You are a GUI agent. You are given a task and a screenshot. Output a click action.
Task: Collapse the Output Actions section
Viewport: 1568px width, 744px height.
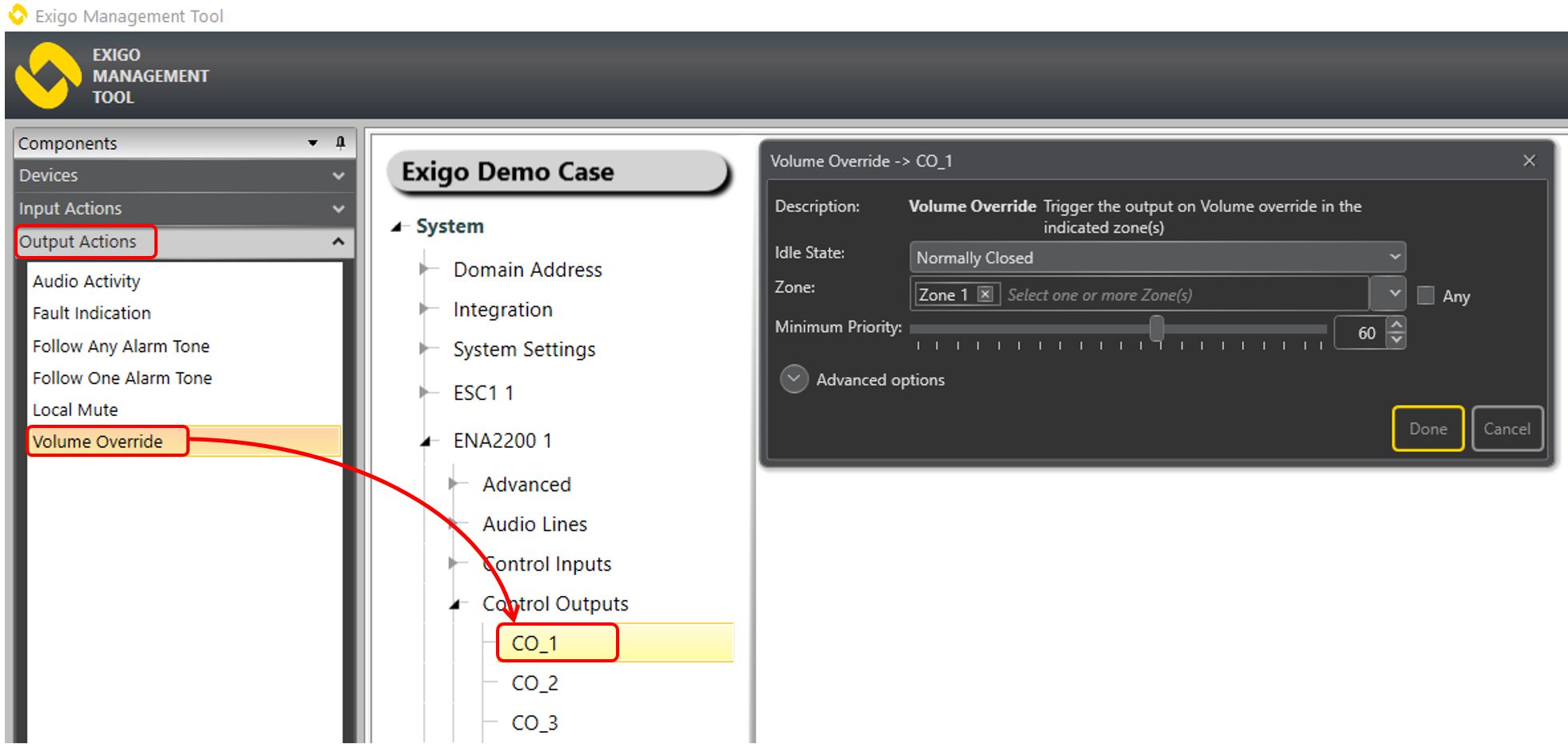(x=338, y=242)
